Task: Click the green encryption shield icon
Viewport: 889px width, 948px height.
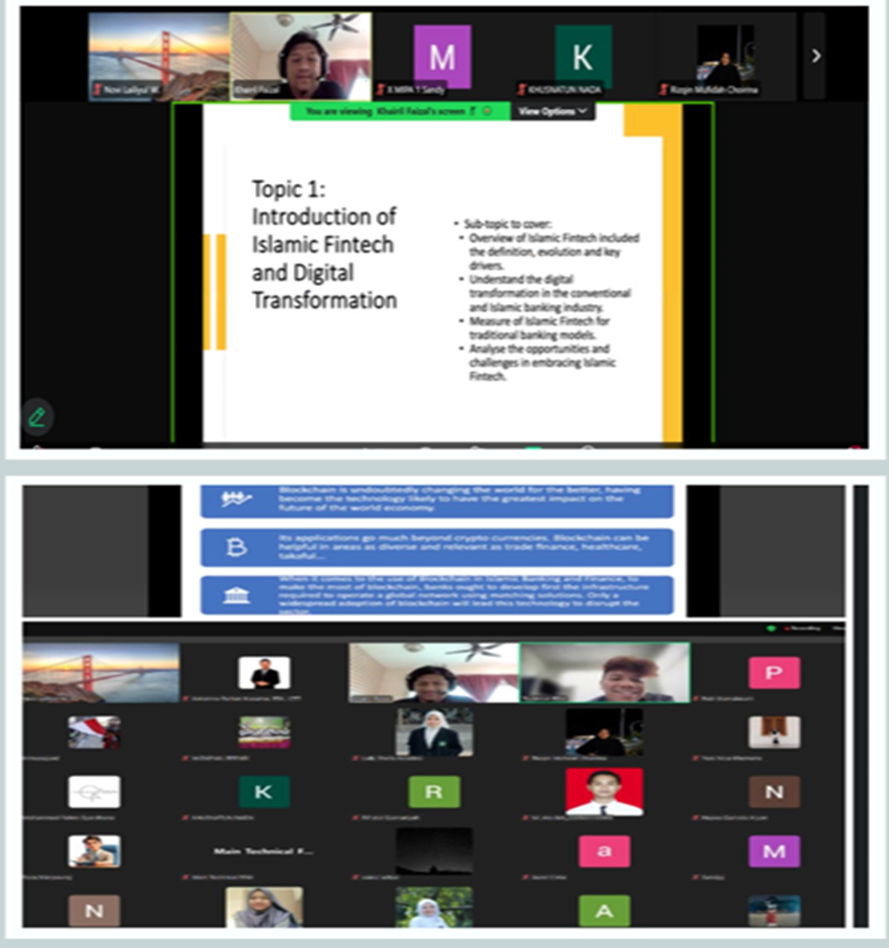Action: click(770, 628)
